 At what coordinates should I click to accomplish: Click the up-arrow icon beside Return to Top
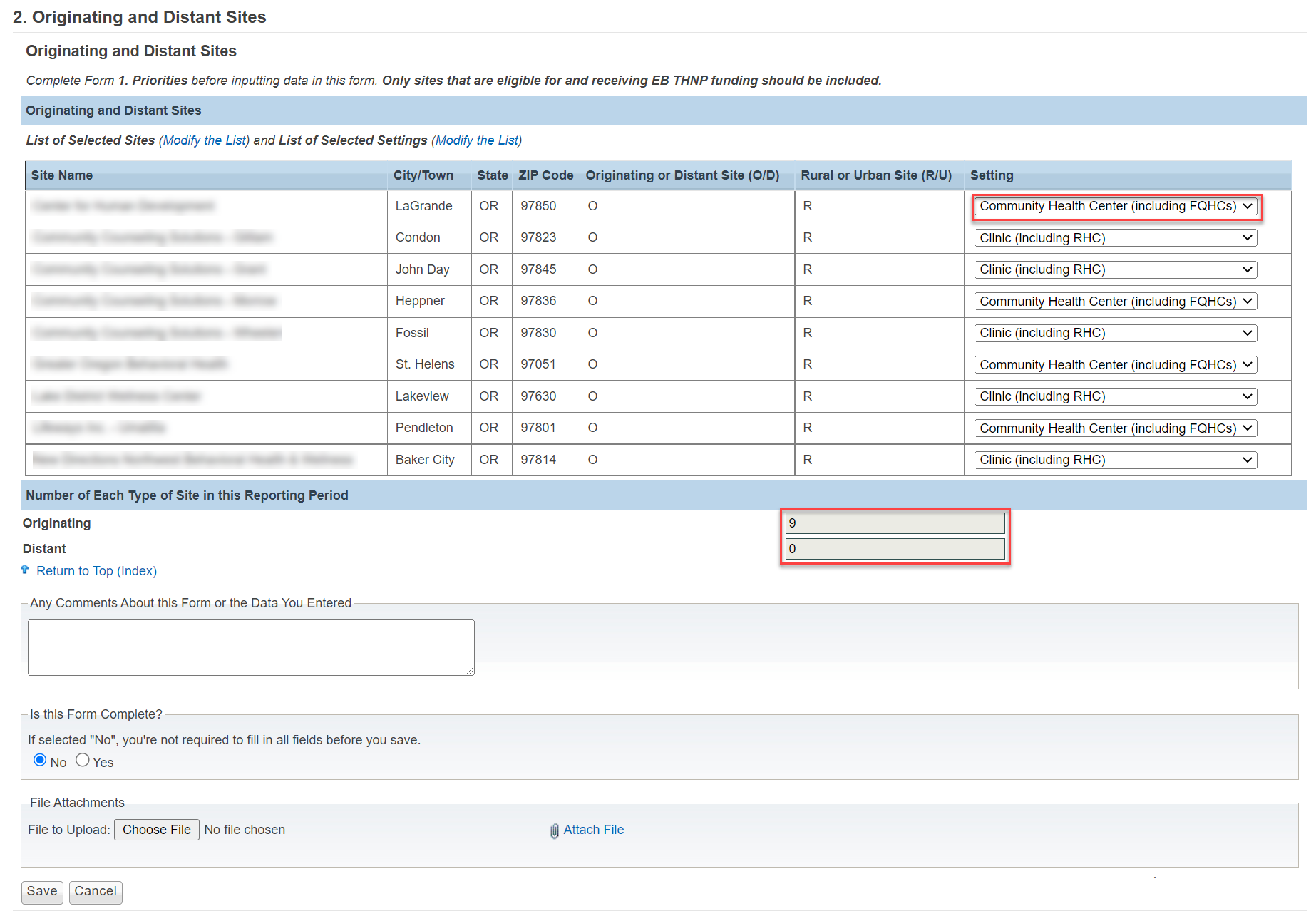(25, 570)
